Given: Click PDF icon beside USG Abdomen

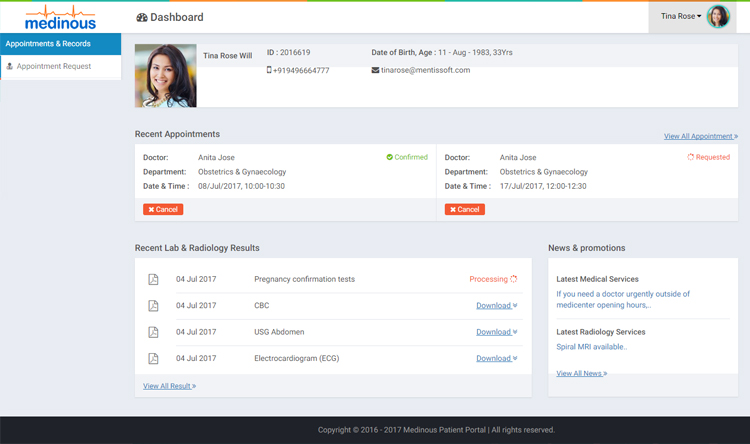Looking at the screenshot, I should coord(153,332).
